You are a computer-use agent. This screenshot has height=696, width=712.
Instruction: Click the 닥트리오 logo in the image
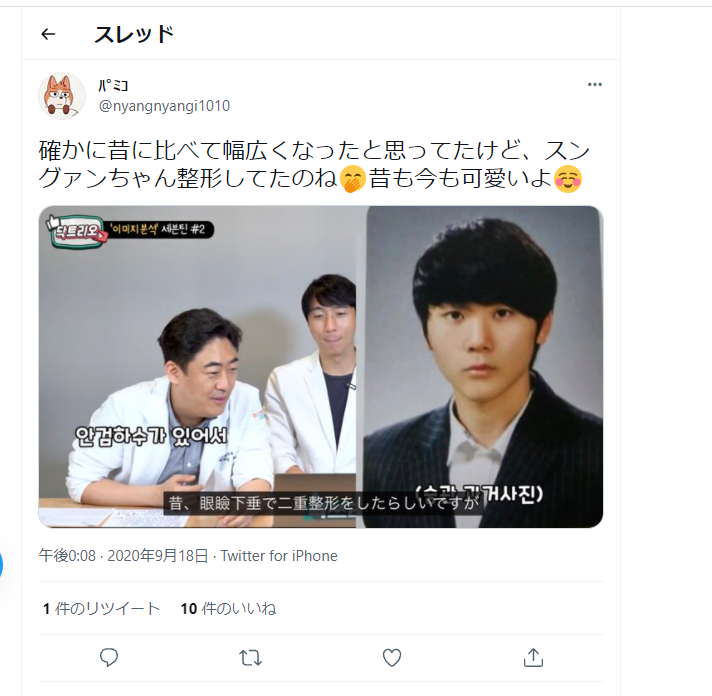tap(77, 231)
